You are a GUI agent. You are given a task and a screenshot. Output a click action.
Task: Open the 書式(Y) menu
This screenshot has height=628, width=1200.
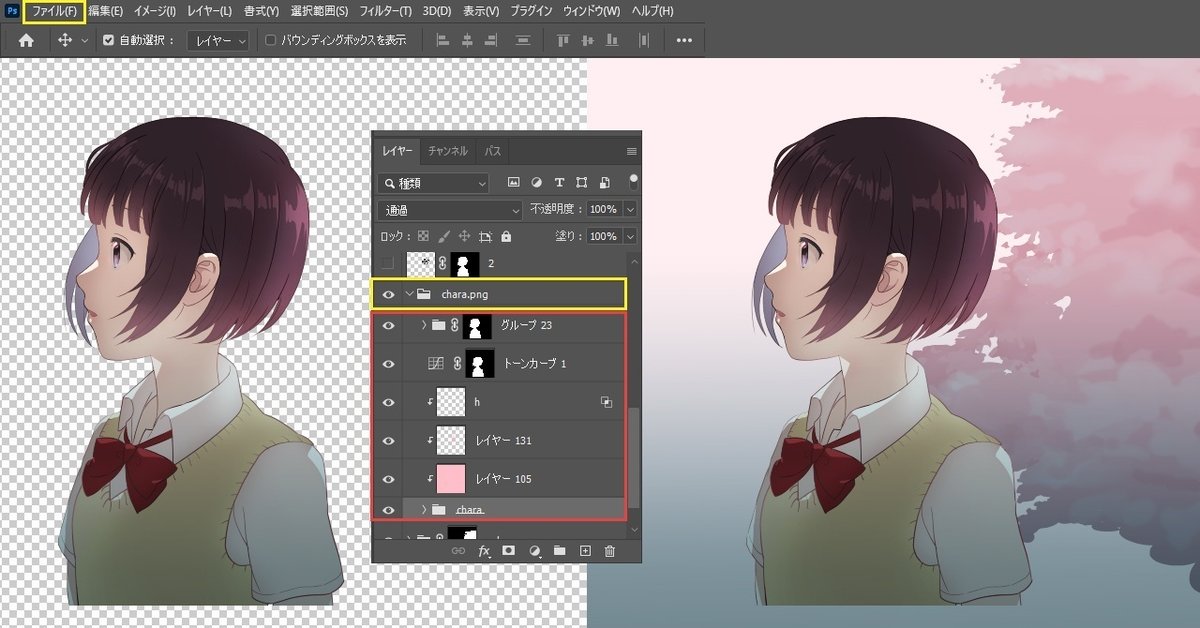pos(261,11)
